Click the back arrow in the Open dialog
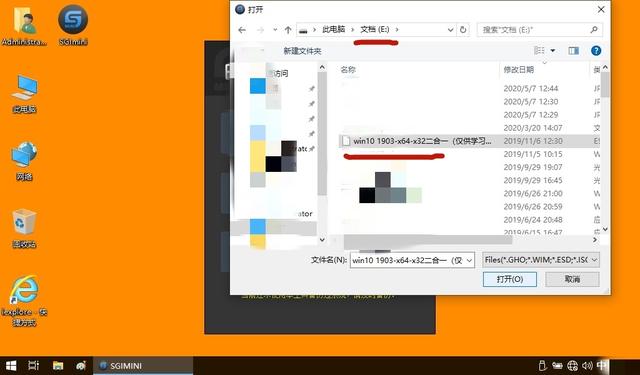This screenshot has width=640, height=375. tap(242, 30)
